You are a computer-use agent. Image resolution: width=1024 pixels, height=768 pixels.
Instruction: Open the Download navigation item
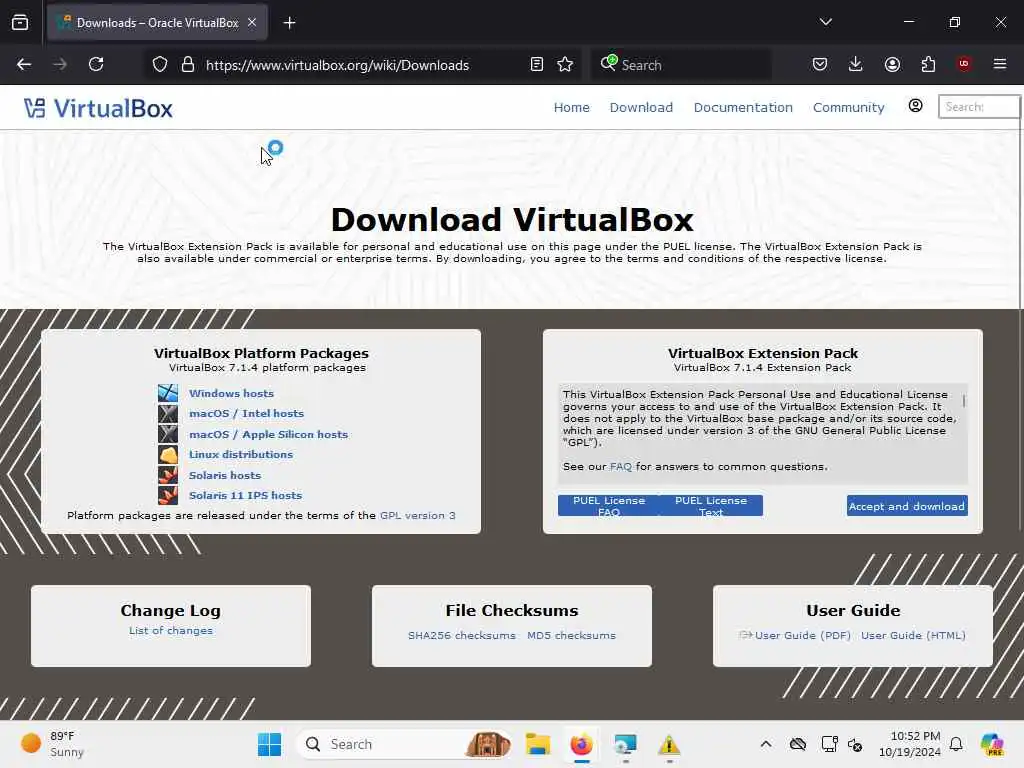(x=641, y=108)
